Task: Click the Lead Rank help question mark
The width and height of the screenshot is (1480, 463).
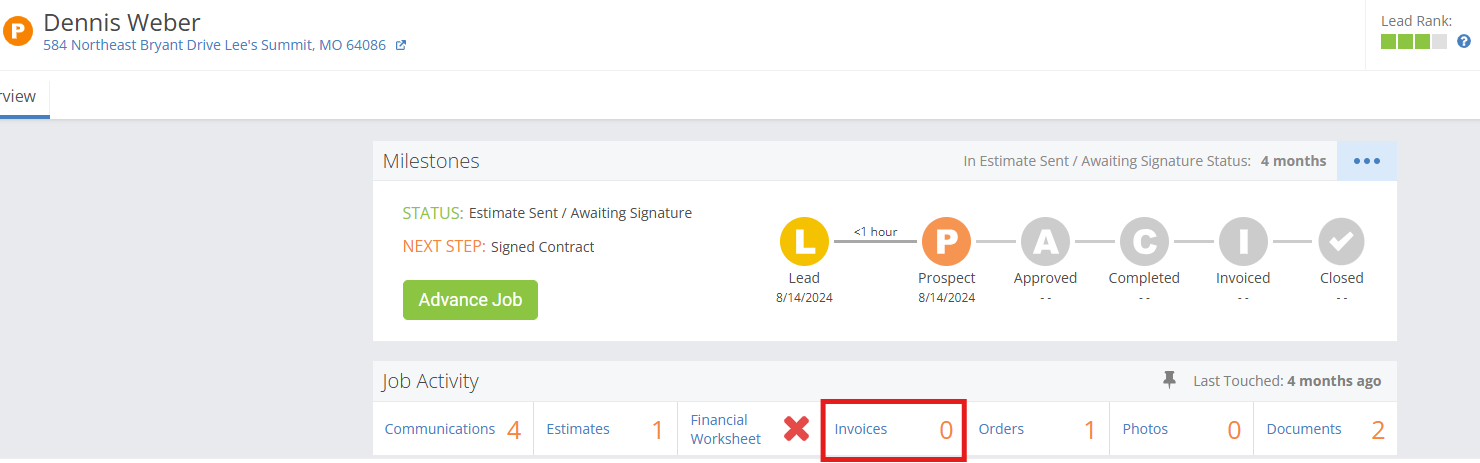Action: pyautogui.click(x=1464, y=41)
